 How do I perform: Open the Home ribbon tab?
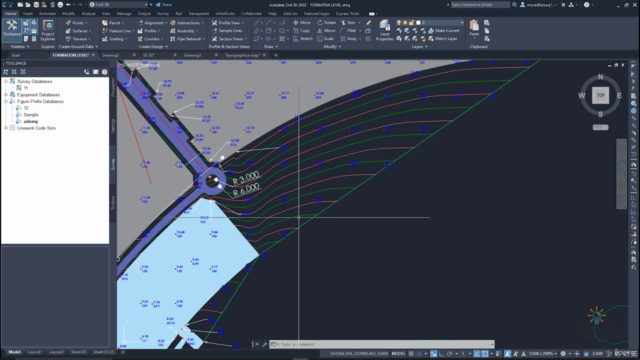pos(11,13)
